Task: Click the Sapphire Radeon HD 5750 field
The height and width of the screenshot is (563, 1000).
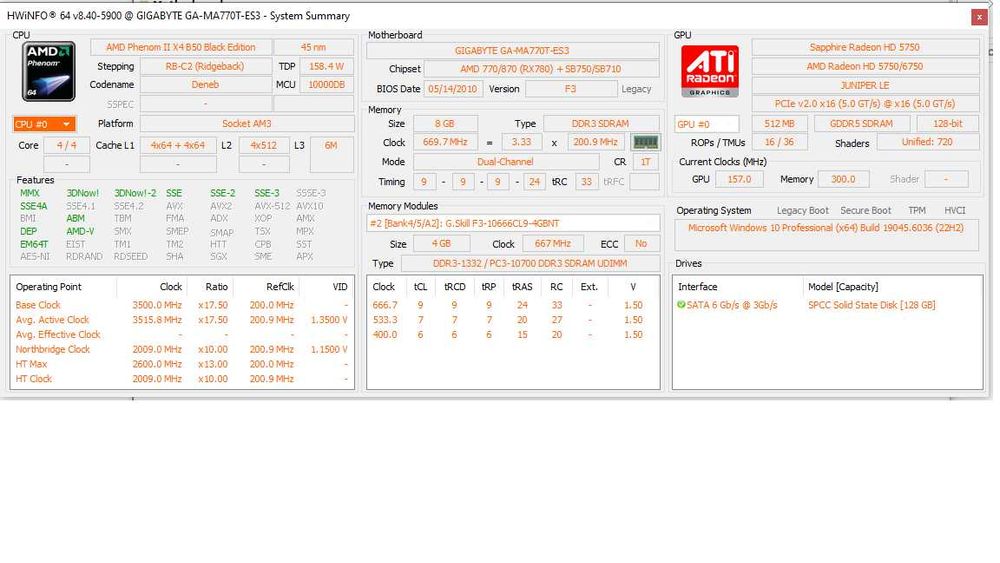Action: 865,47
